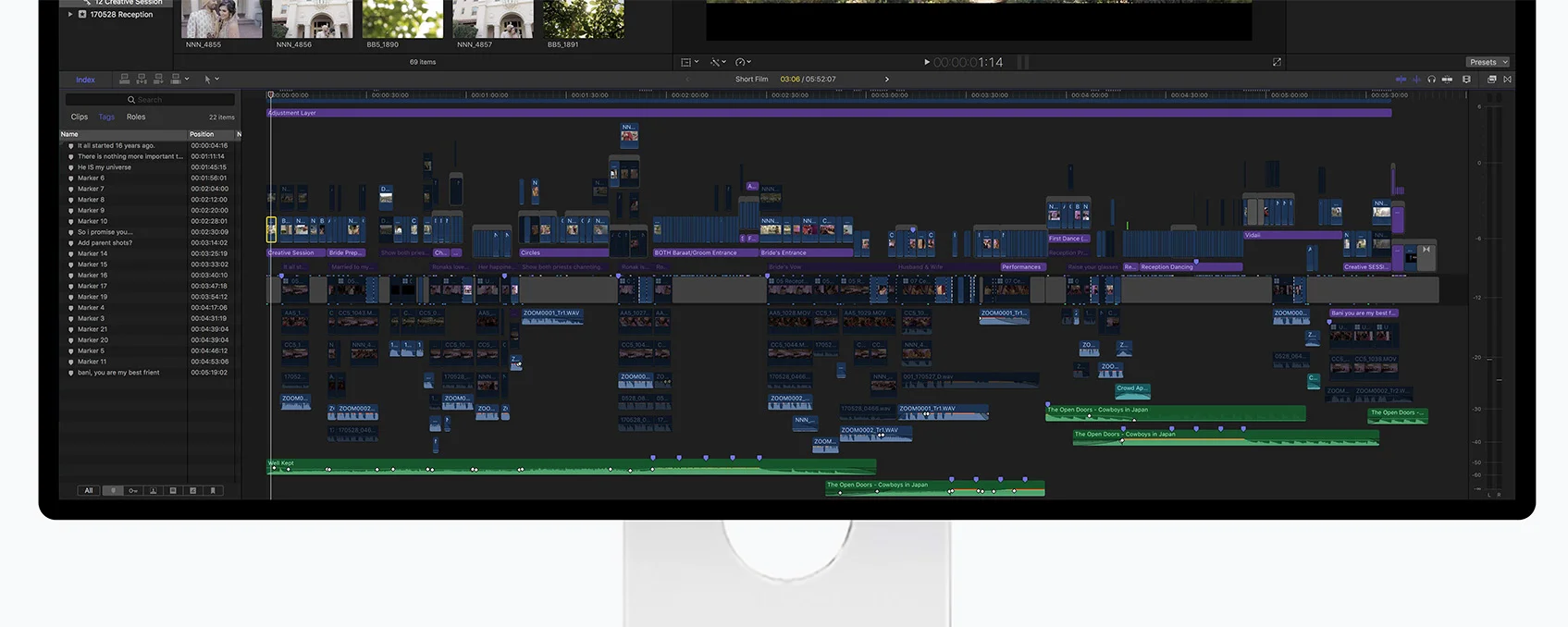Screen dimensions: 1568x627
Task: Select the 'Creative Session' purple title clip
Action: pyautogui.click(x=295, y=252)
